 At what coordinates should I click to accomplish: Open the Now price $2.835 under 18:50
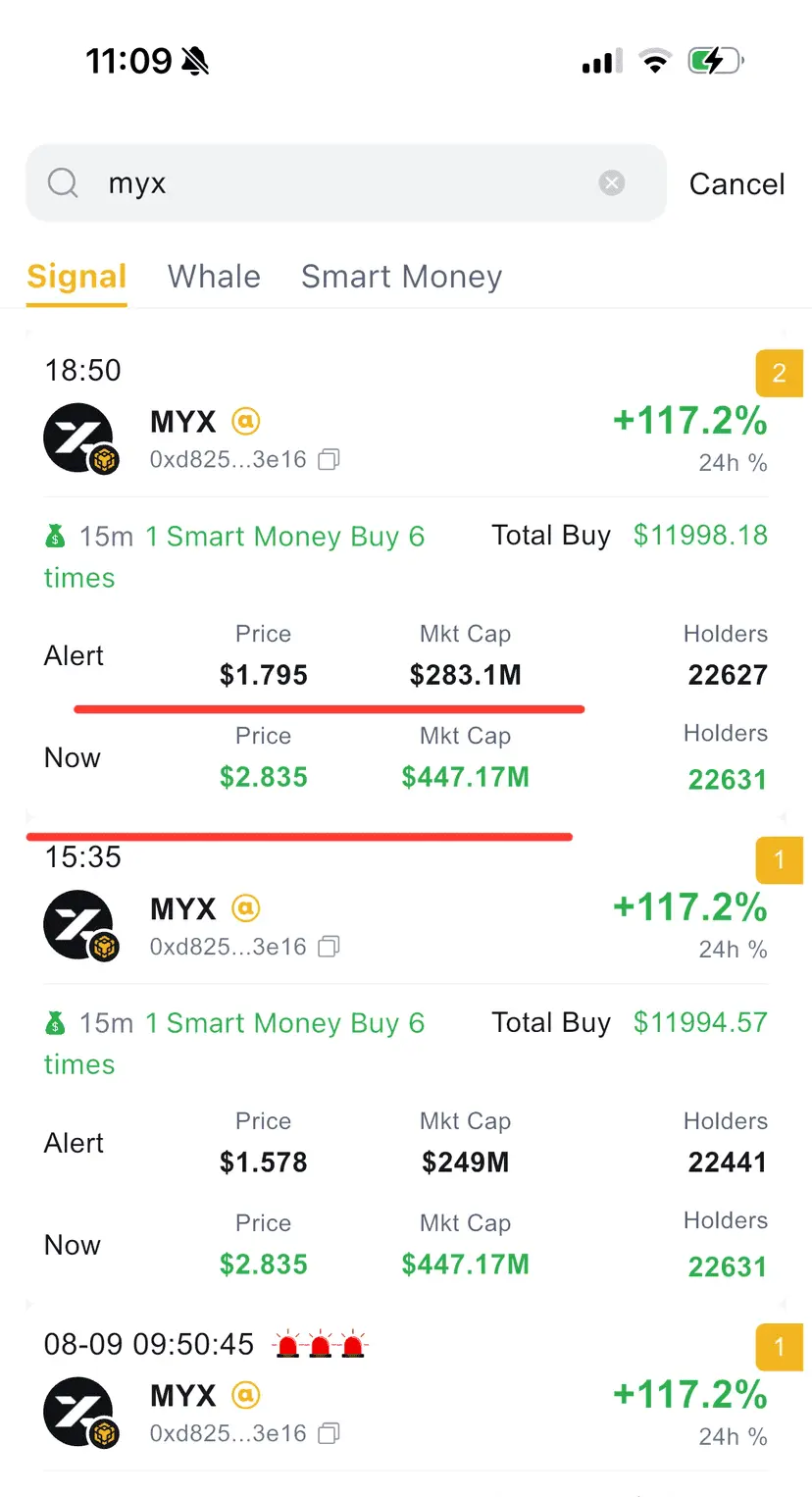click(x=263, y=777)
